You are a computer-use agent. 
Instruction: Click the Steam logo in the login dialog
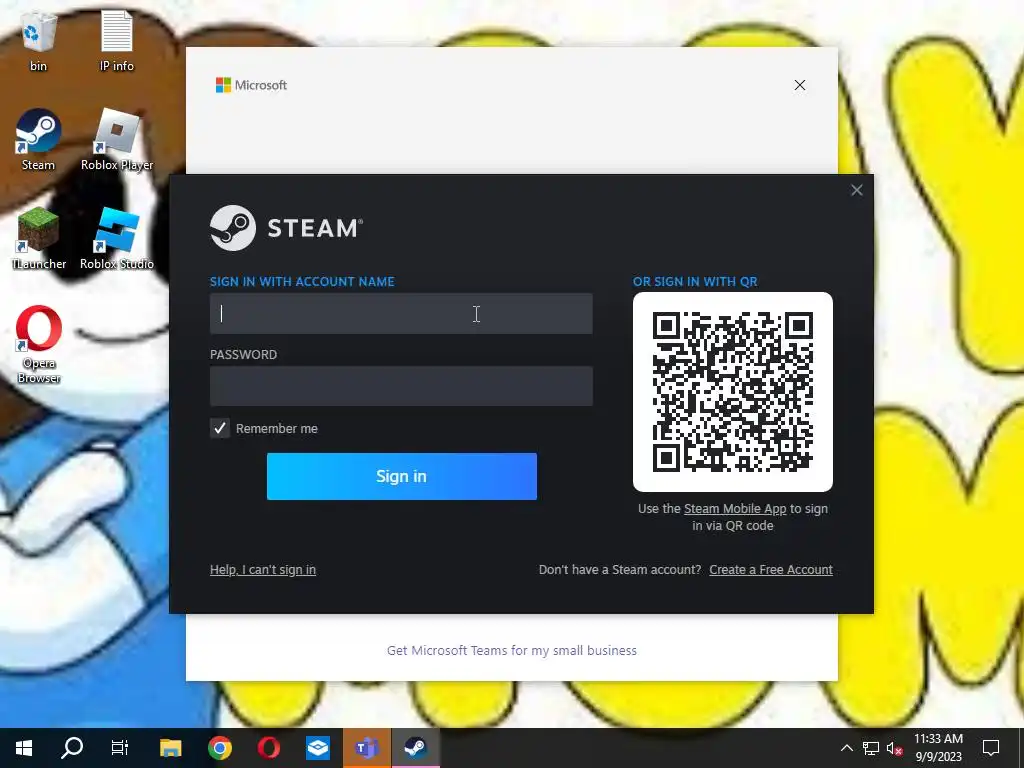point(286,228)
